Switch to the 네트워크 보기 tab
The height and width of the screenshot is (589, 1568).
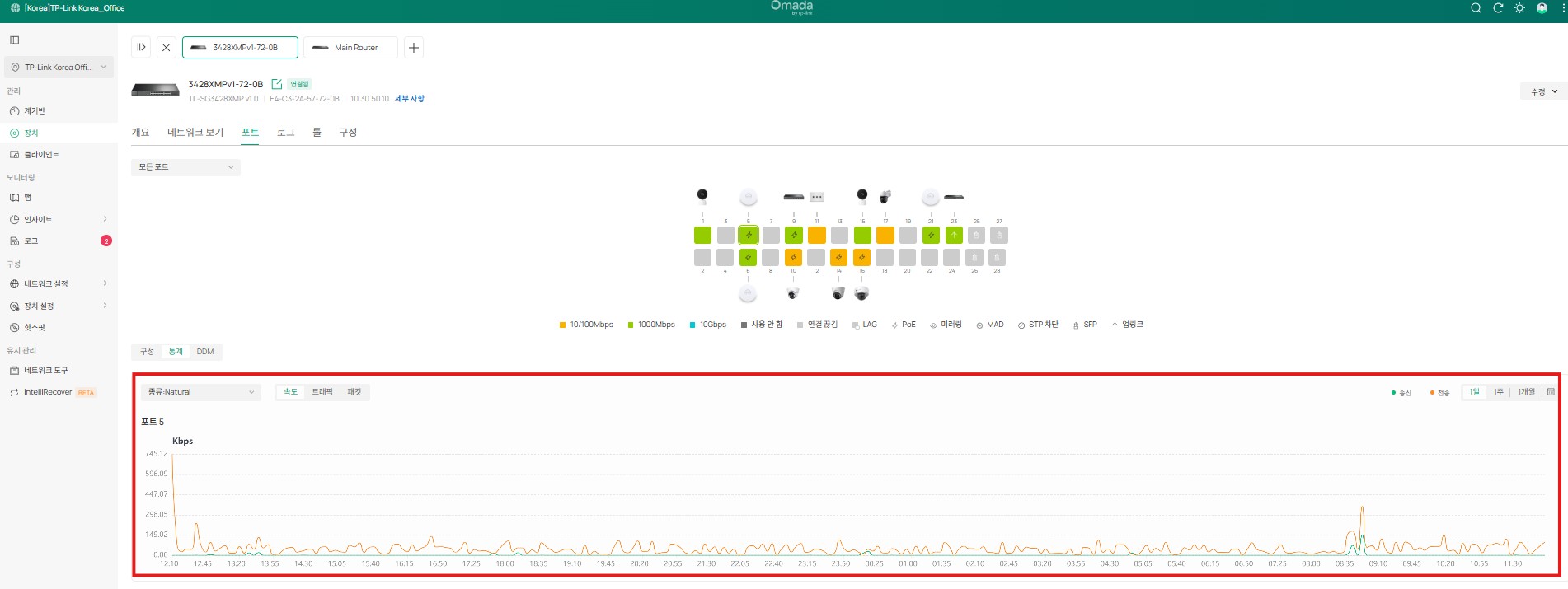195,133
